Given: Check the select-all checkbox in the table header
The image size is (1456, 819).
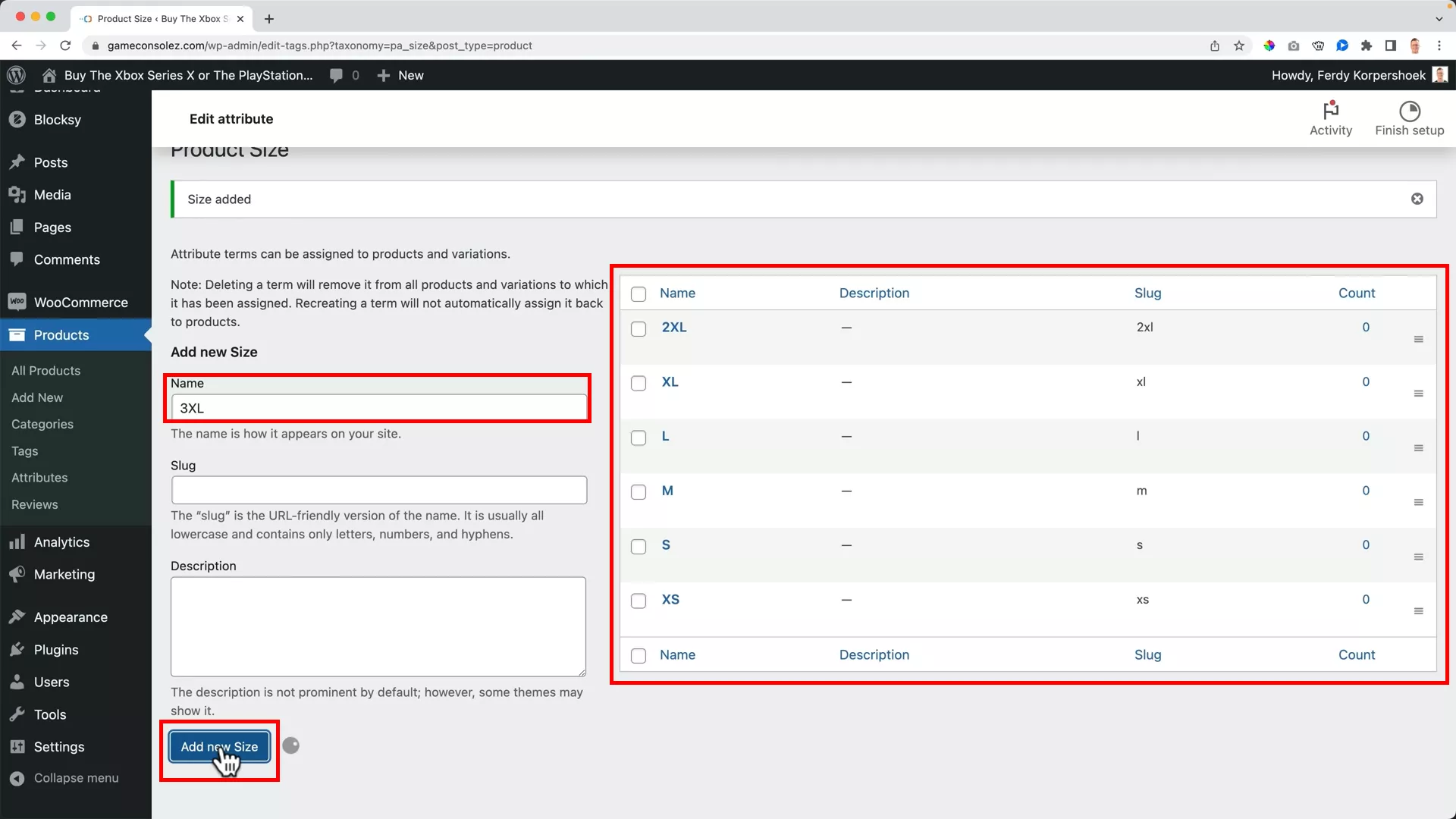Looking at the screenshot, I should 639,294.
